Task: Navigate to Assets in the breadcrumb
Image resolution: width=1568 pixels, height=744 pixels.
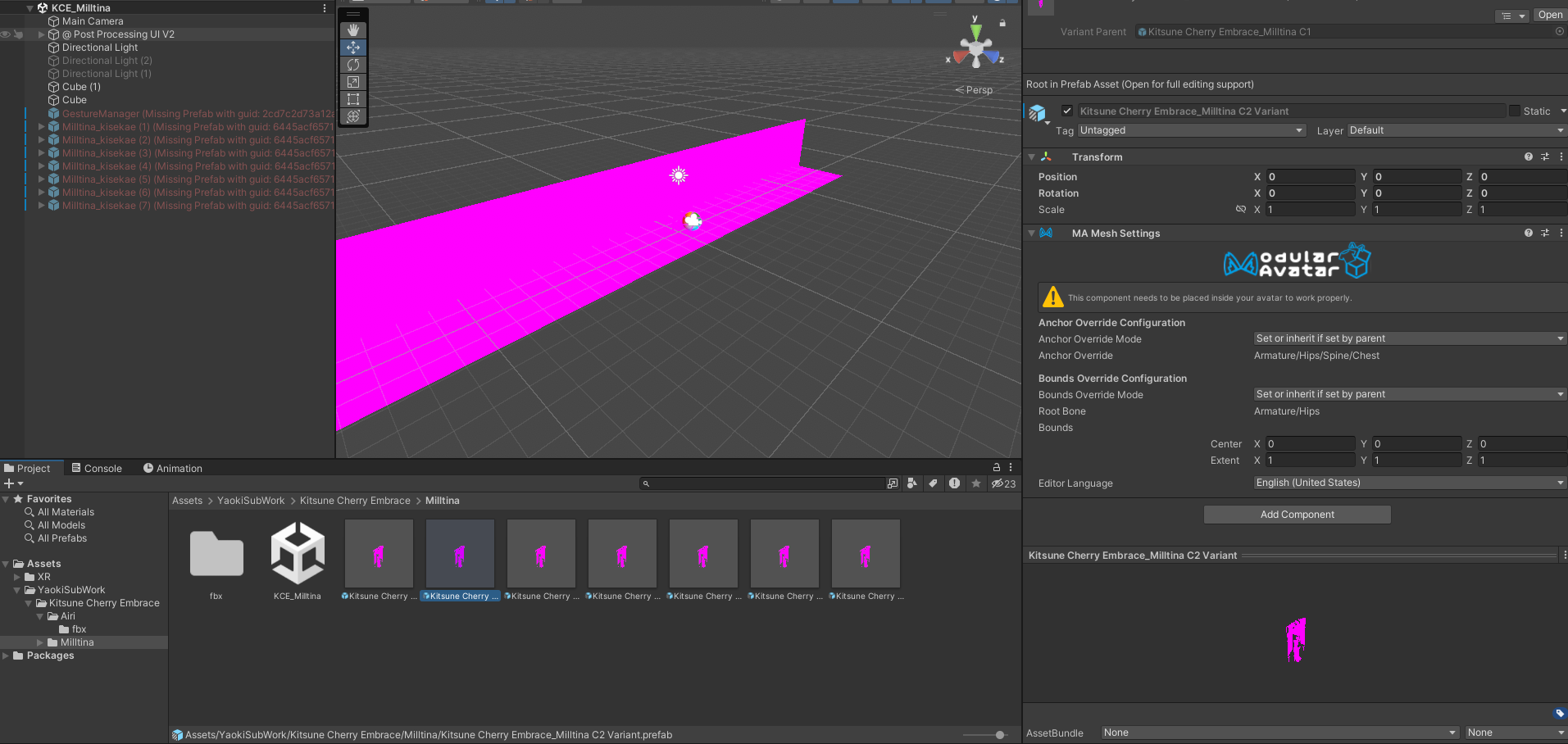Action: (187, 501)
